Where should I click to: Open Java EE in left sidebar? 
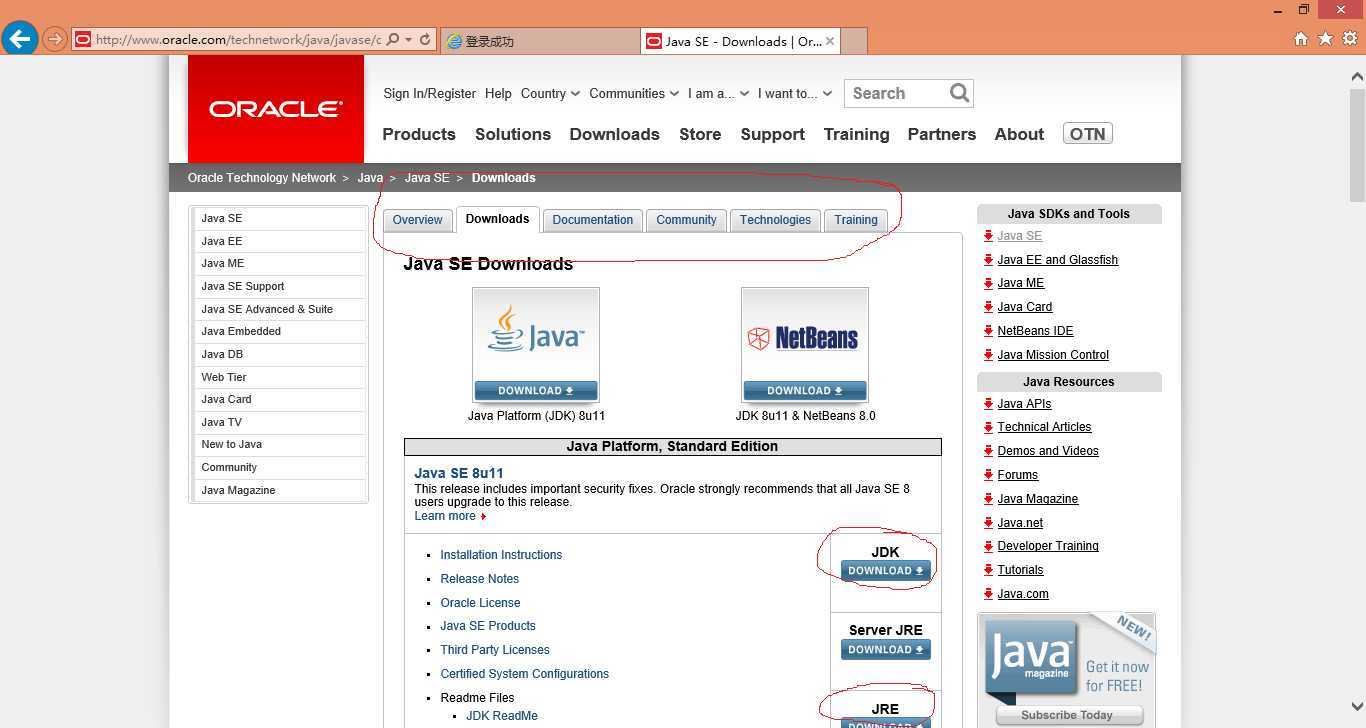(280, 241)
